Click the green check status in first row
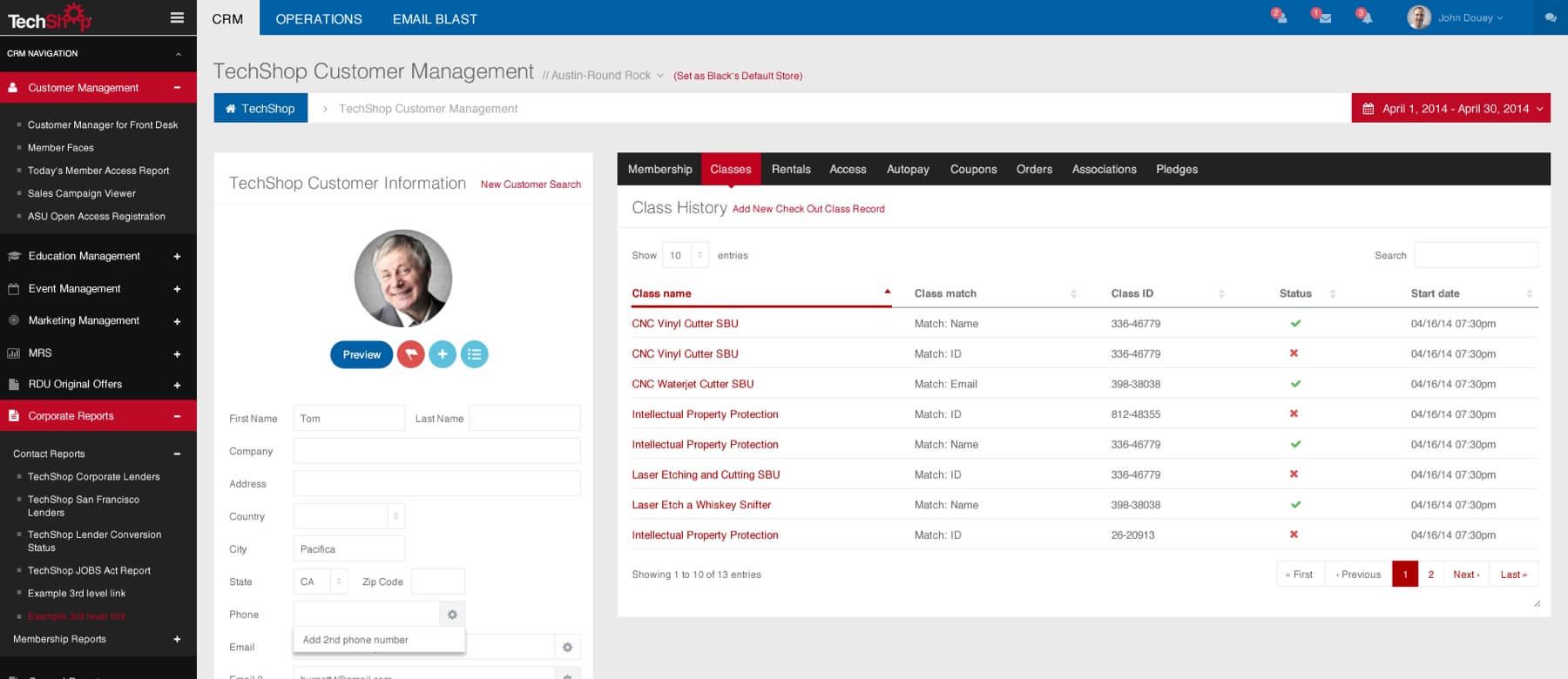Screen dimensions: 1568x679 tap(1295, 323)
